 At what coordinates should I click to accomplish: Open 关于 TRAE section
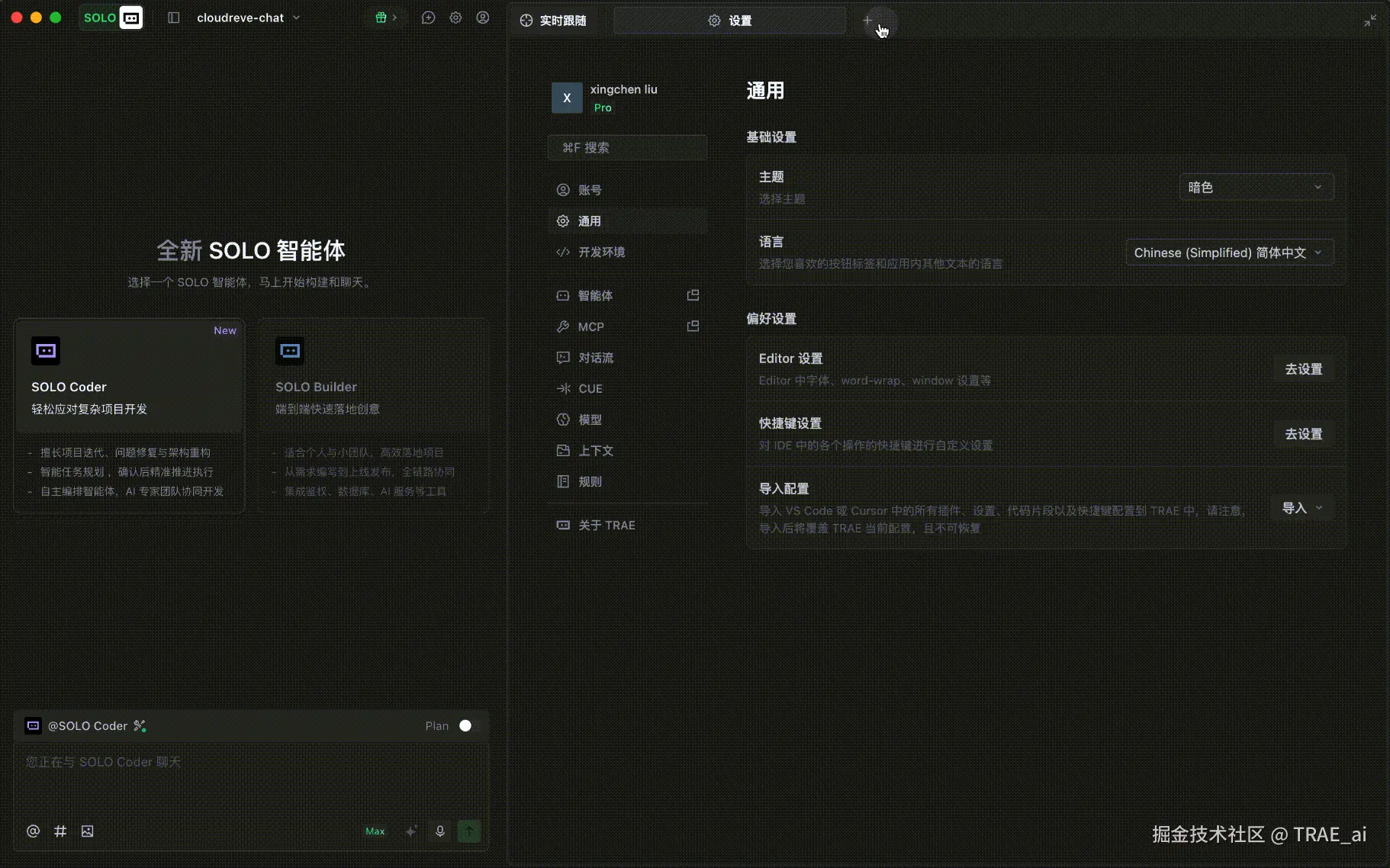click(627, 526)
